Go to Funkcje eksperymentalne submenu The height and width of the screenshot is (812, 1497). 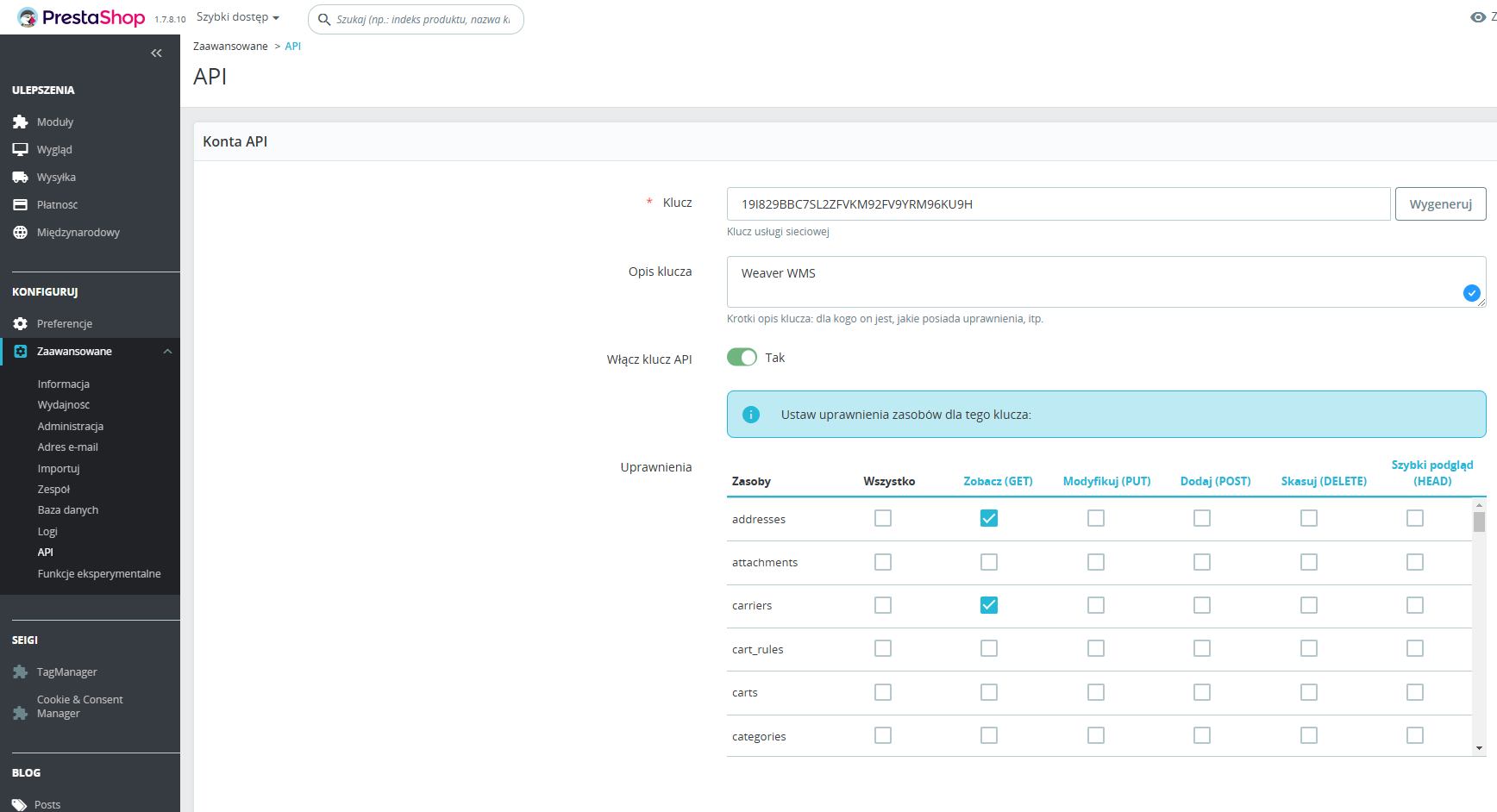[99, 573]
